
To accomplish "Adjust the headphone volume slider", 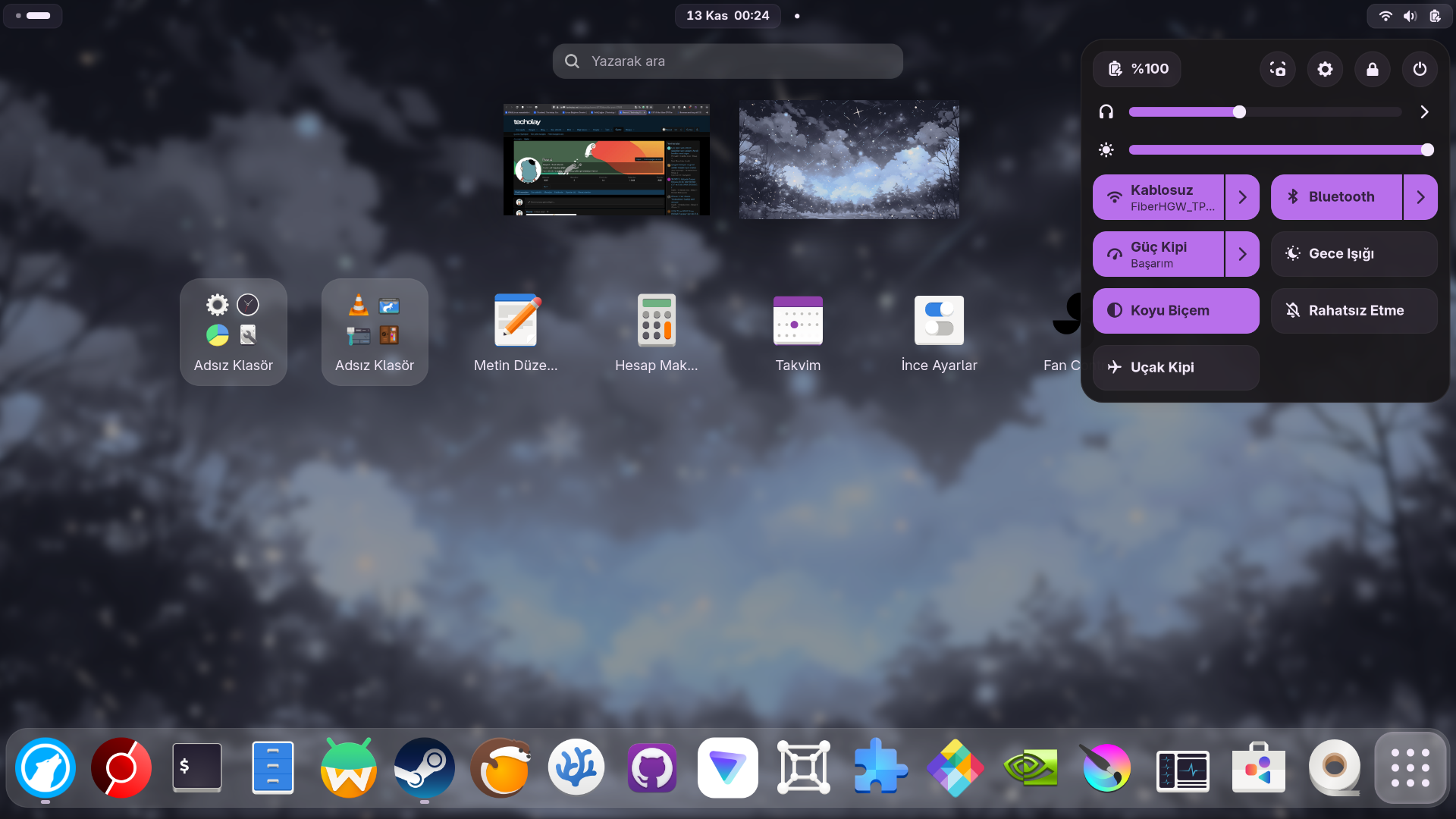I will 1265,112.
